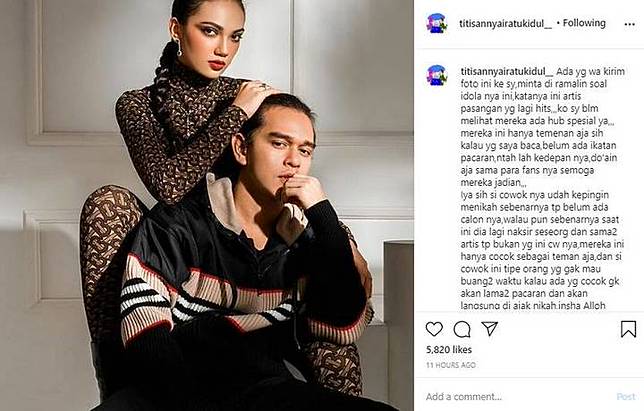Save post using the bookmark icon
The image size is (644, 411).
coord(628,329)
